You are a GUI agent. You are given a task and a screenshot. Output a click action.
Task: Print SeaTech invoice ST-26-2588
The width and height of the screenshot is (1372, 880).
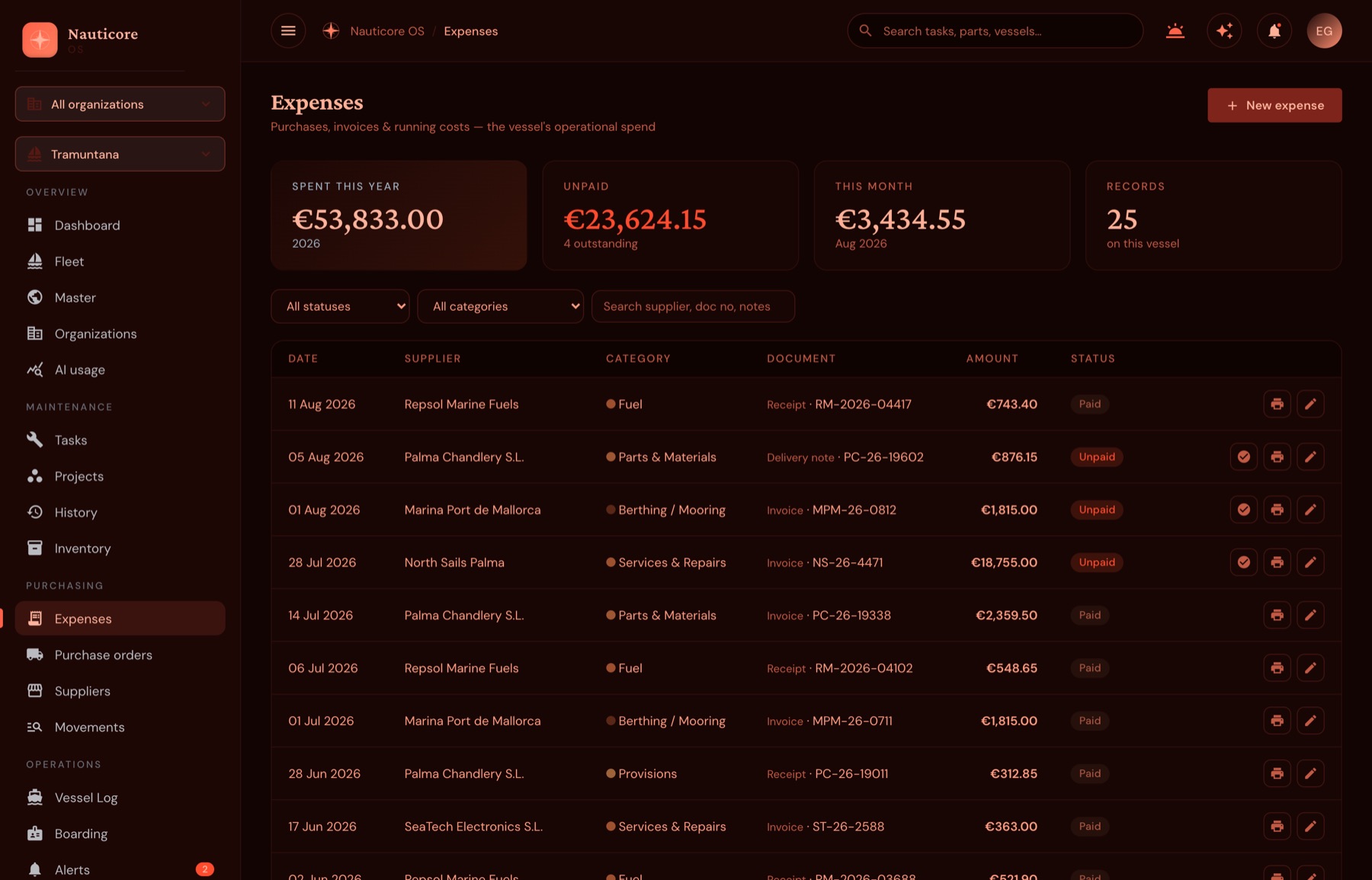1277,826
